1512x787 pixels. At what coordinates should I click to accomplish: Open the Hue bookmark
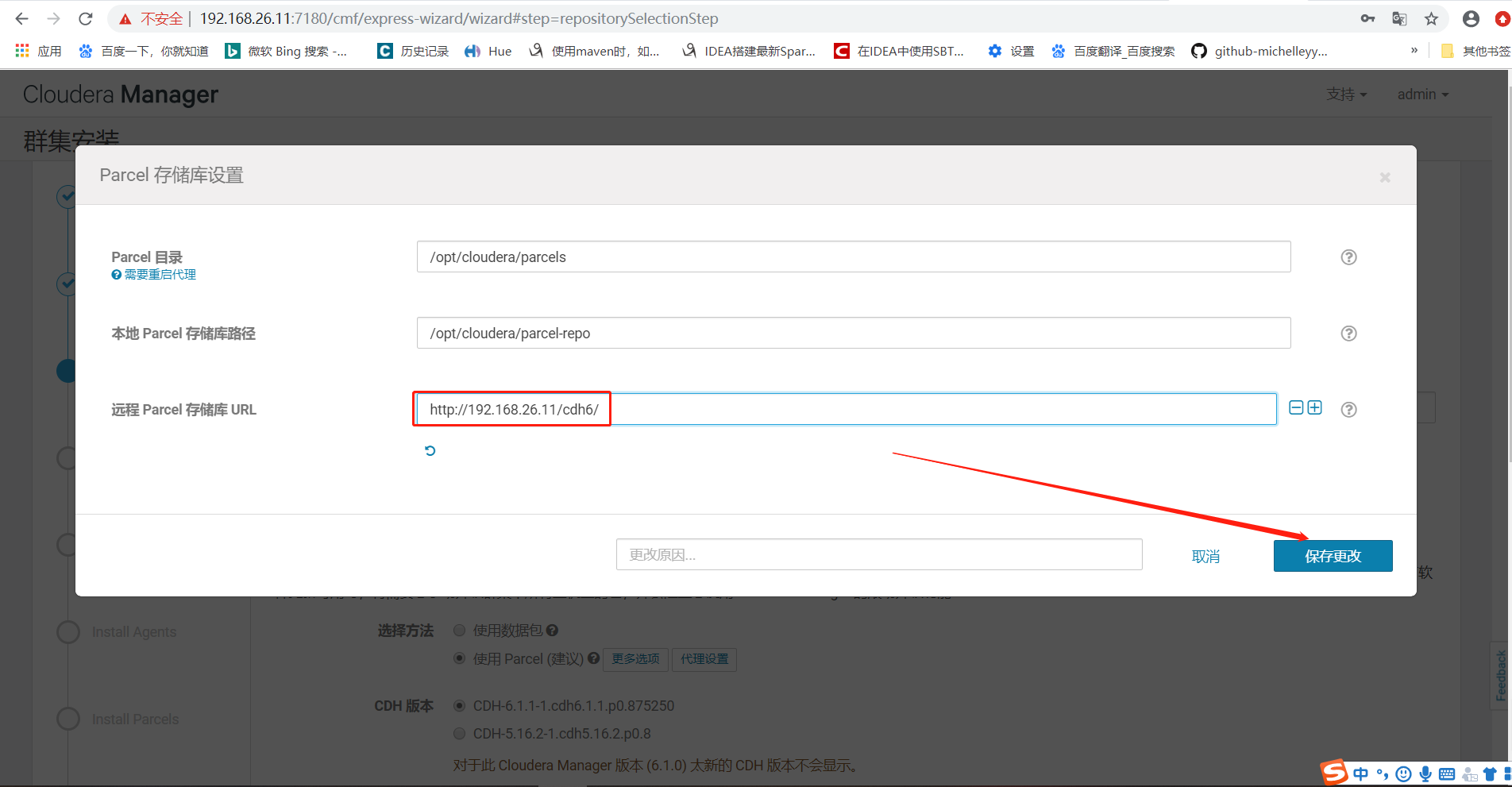488,51
